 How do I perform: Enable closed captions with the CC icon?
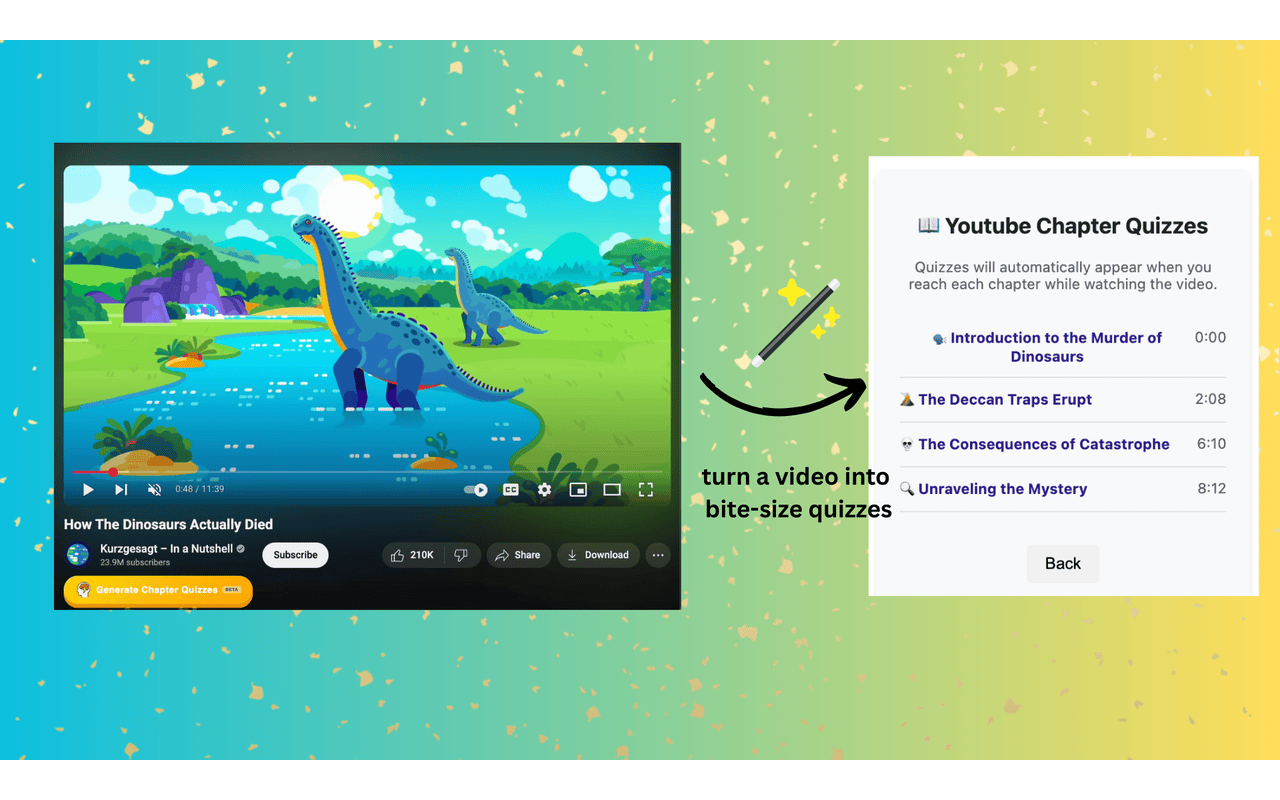[x=510, y=489]
